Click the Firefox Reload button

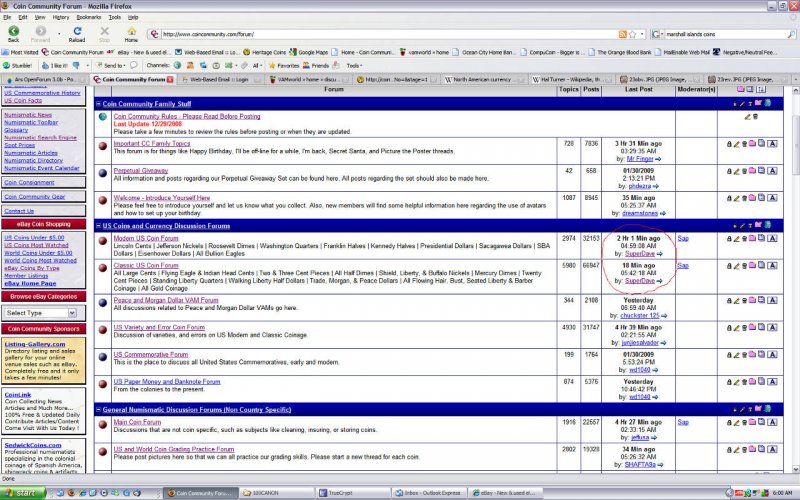(x=77, y=34)
